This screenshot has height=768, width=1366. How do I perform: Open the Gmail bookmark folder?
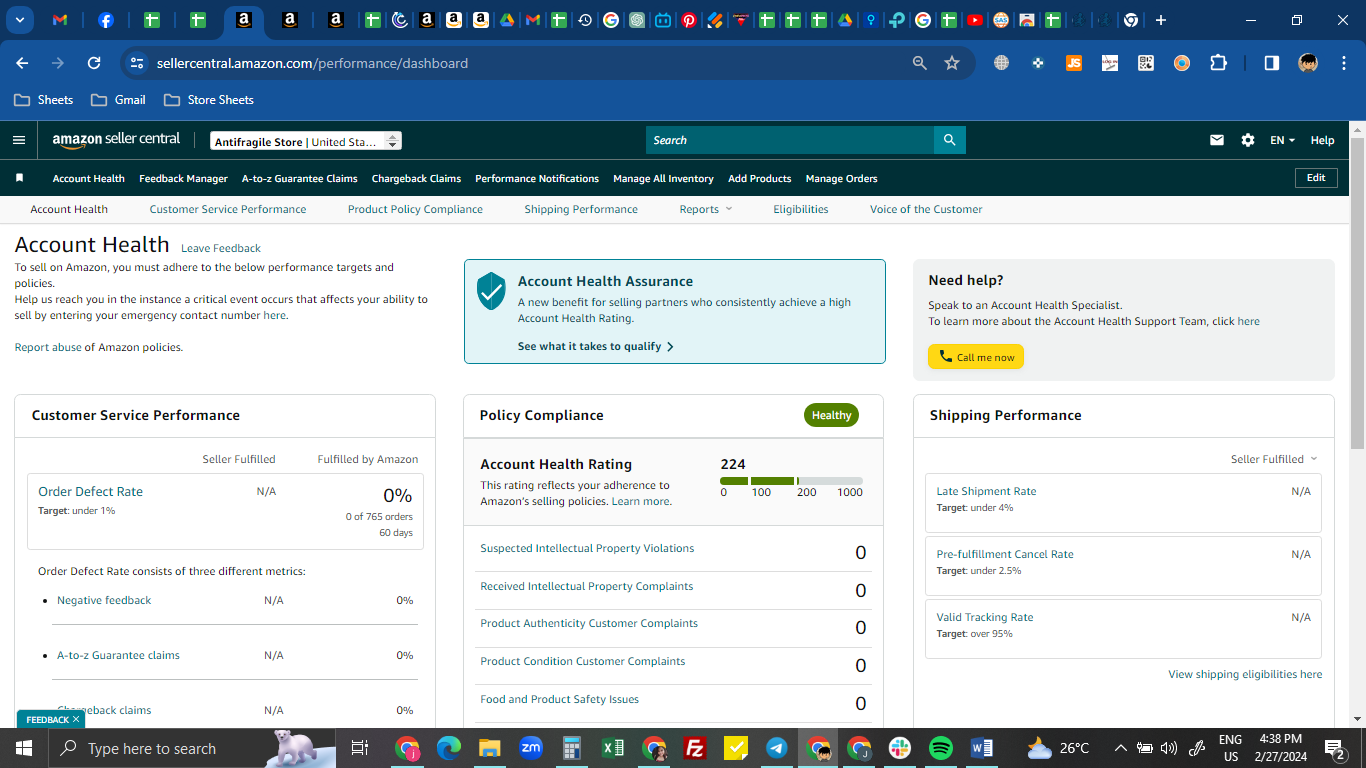point(118,100)
